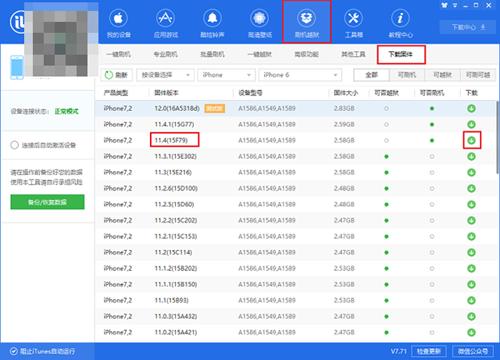Download firmware 11.1(15B93)
The width and height of the screenshot is (500, 360).
coord(471,300)
